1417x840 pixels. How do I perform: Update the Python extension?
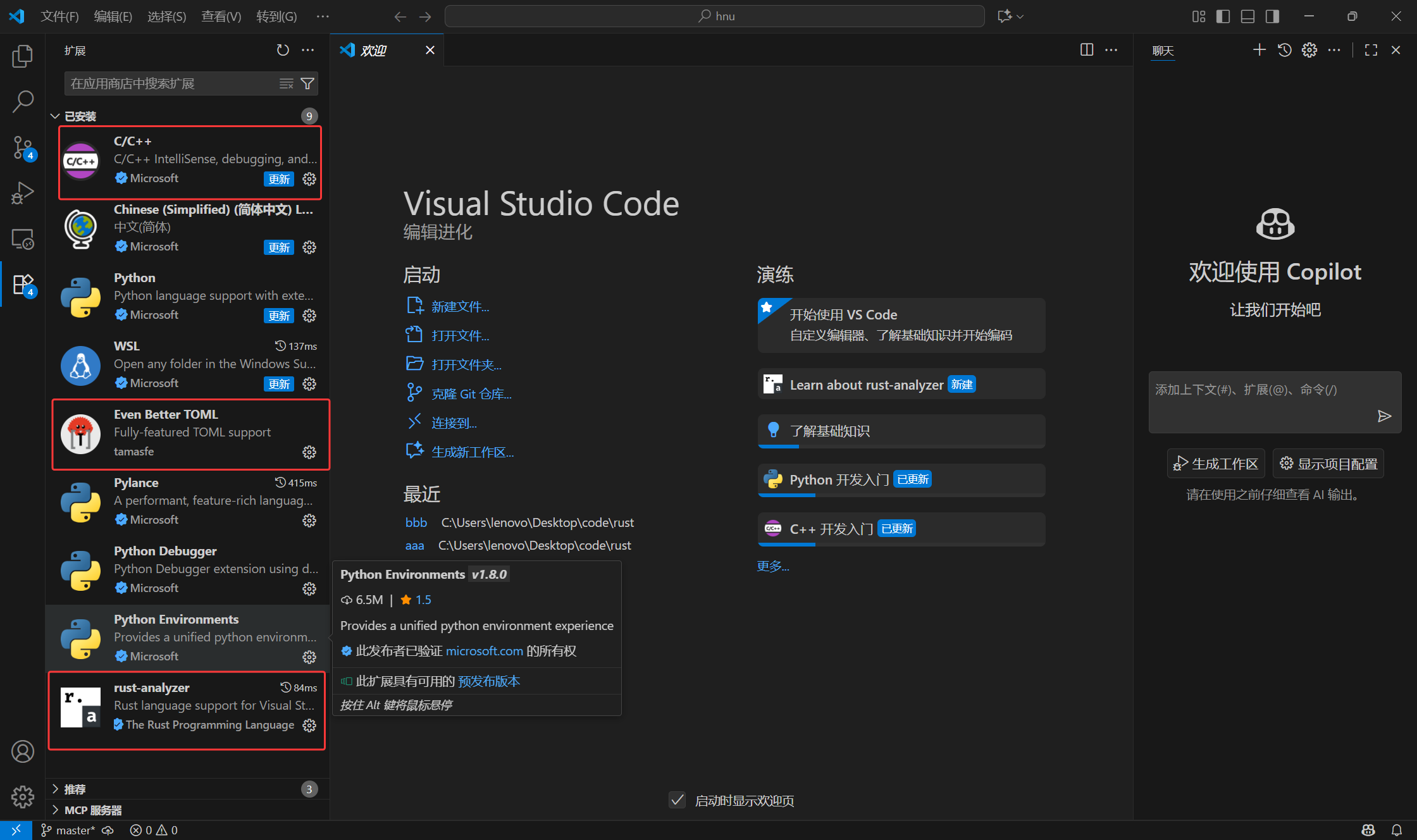[279, 316]
